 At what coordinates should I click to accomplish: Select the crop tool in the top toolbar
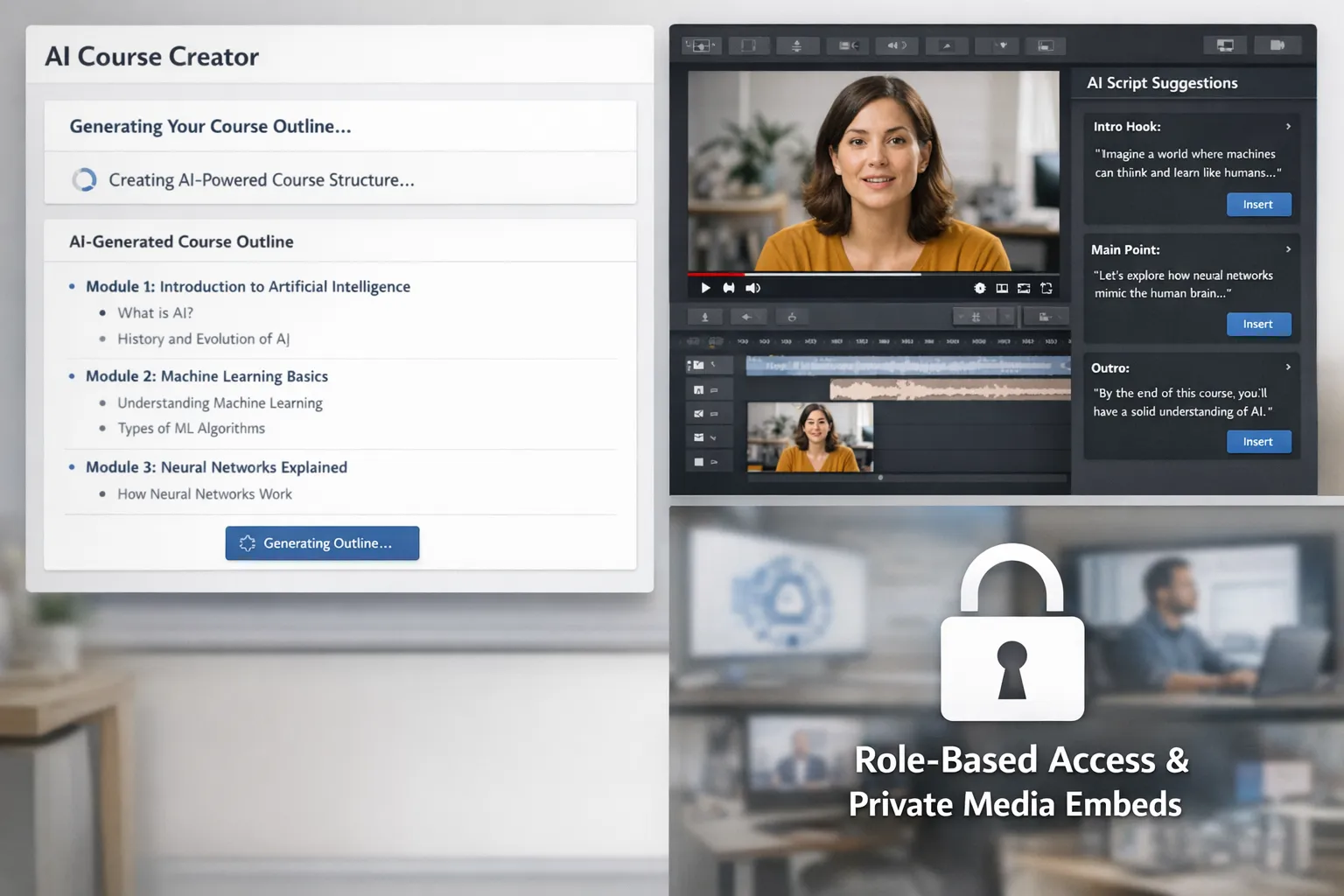[749, 45]
